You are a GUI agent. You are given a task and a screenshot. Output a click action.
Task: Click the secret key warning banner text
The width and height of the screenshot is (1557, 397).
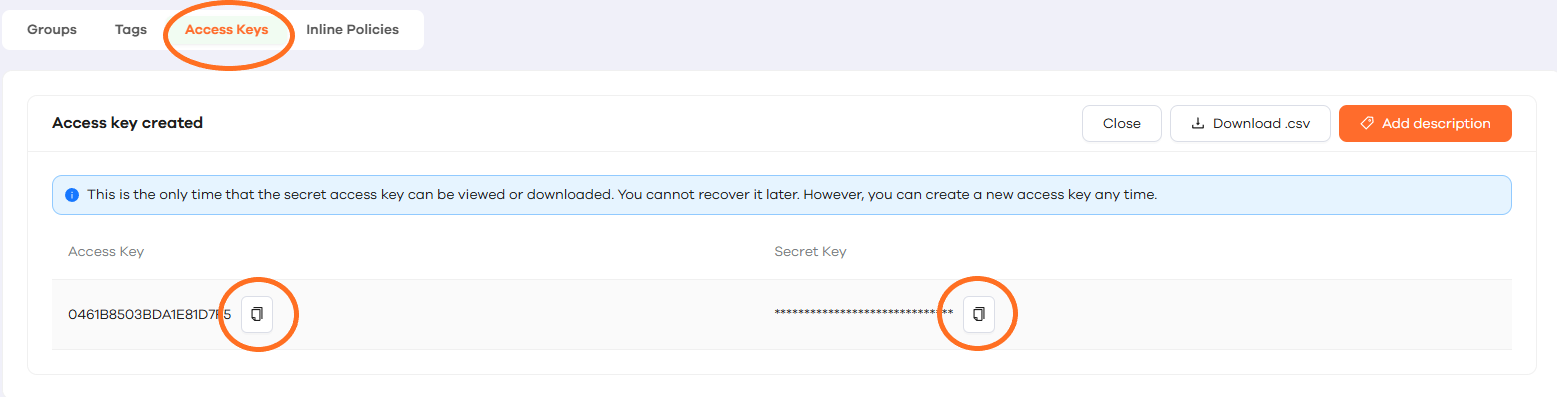tap(622, 195)
